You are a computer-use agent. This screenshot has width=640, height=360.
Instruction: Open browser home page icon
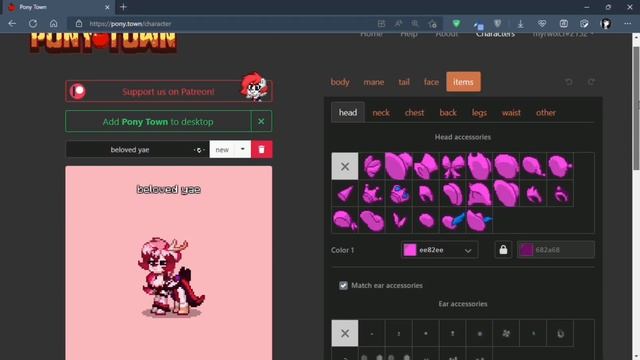53,24
